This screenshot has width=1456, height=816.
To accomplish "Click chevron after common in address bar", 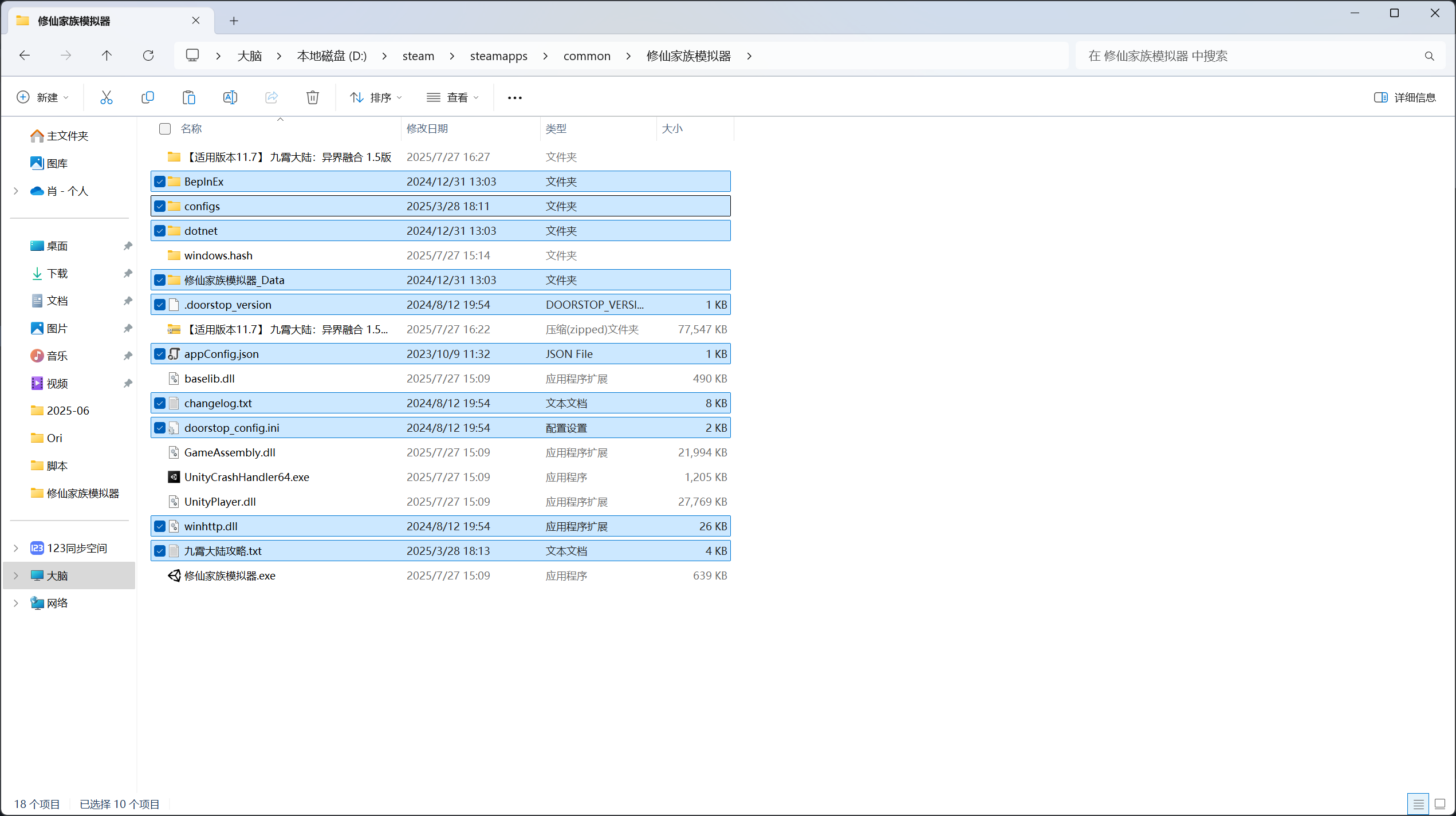I will pyautogui.click(x=628, y=56).
